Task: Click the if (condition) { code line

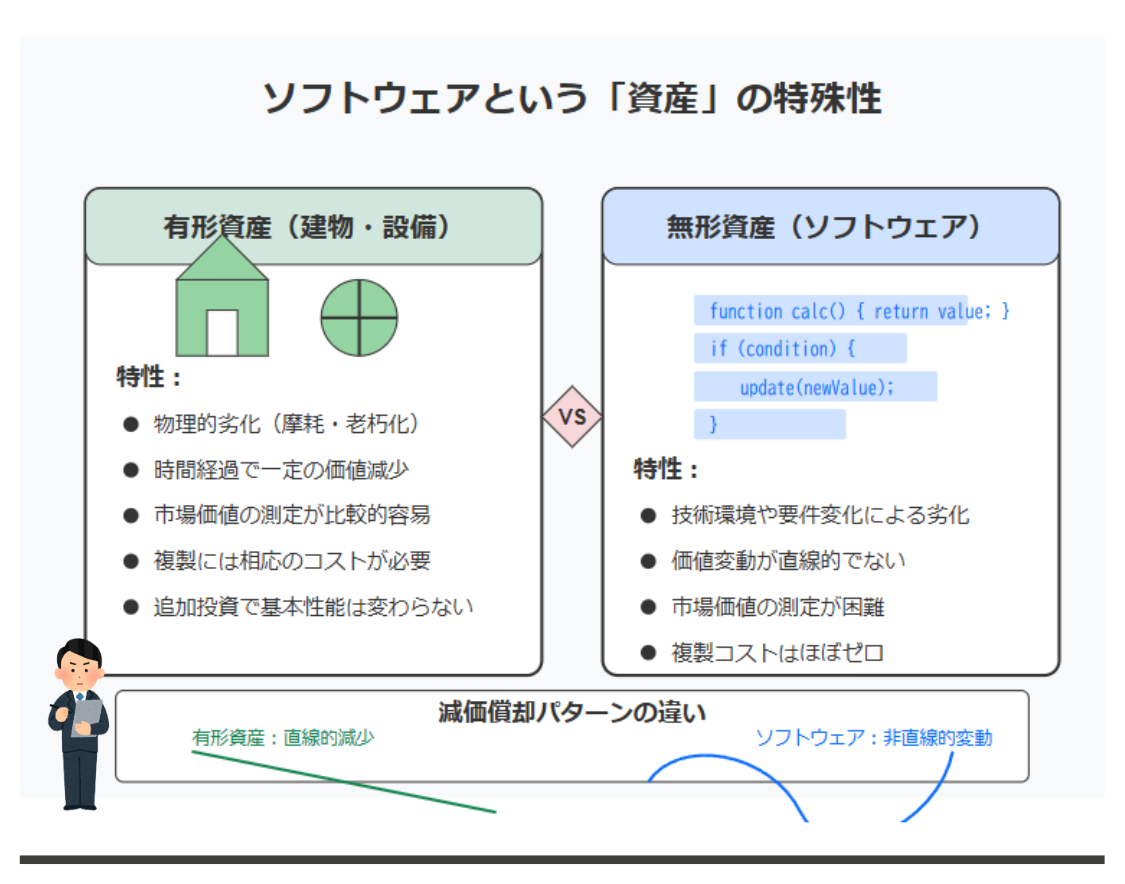Action: 801,349
